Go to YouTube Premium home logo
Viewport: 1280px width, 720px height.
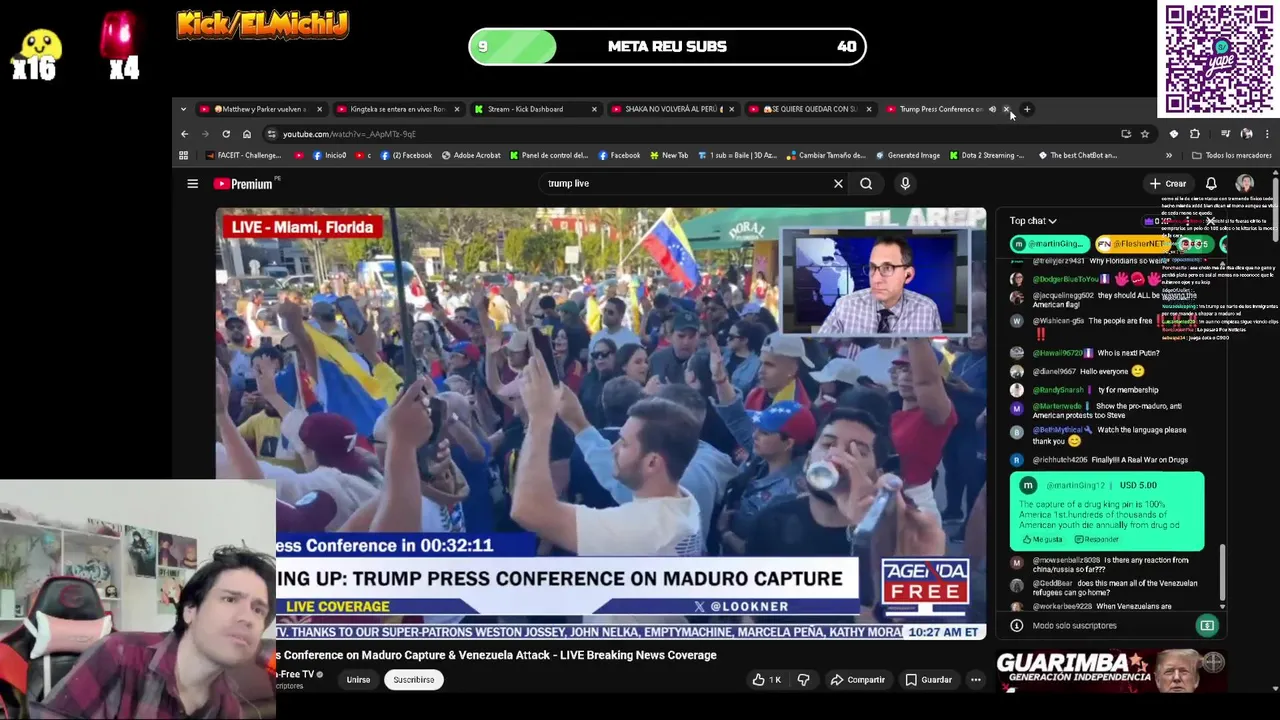pos(243,184)
